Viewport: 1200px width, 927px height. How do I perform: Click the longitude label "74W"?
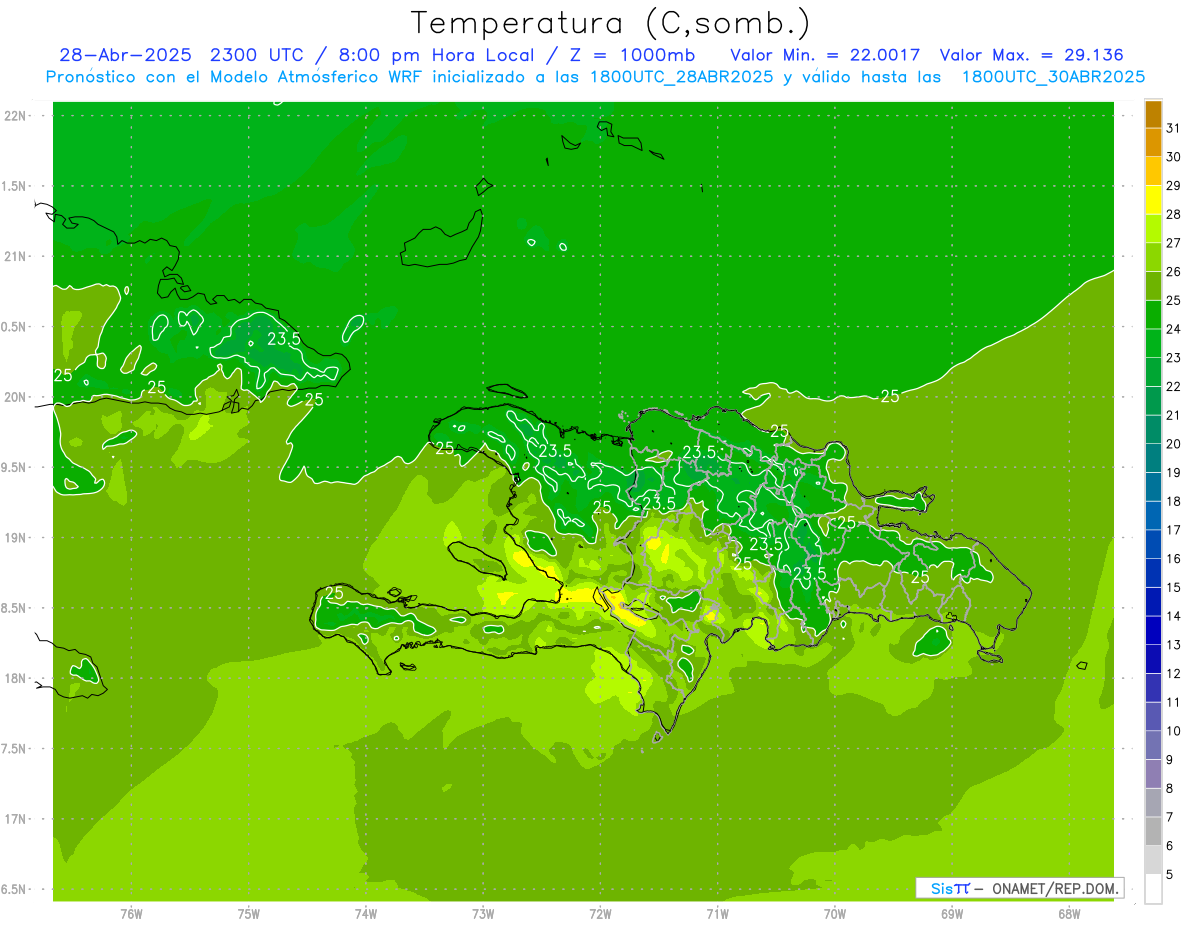pos(366,914)
